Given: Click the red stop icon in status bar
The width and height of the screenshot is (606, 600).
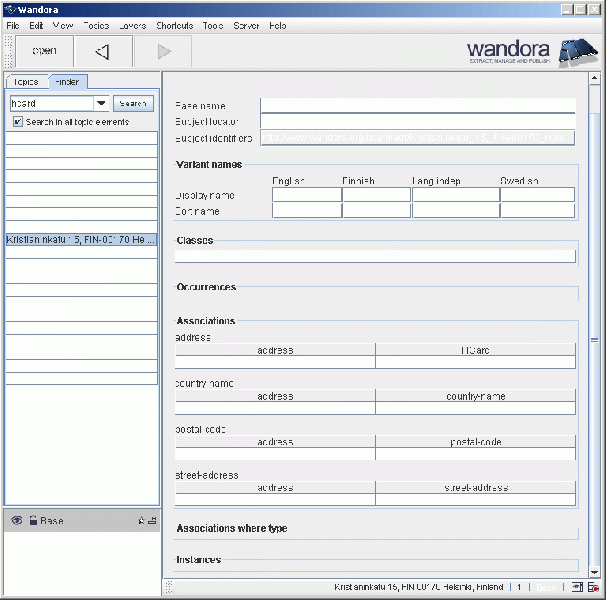Looking at the screenshot, I should coord(593,587).
